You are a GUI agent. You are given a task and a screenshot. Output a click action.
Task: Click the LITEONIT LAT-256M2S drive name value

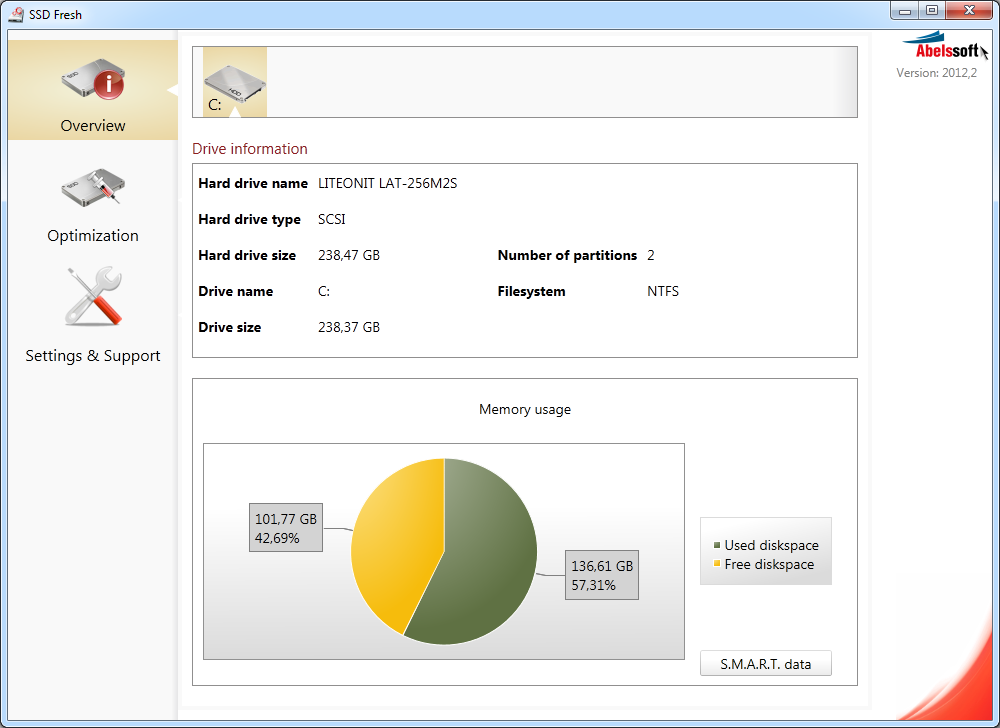tap(387, 184)
